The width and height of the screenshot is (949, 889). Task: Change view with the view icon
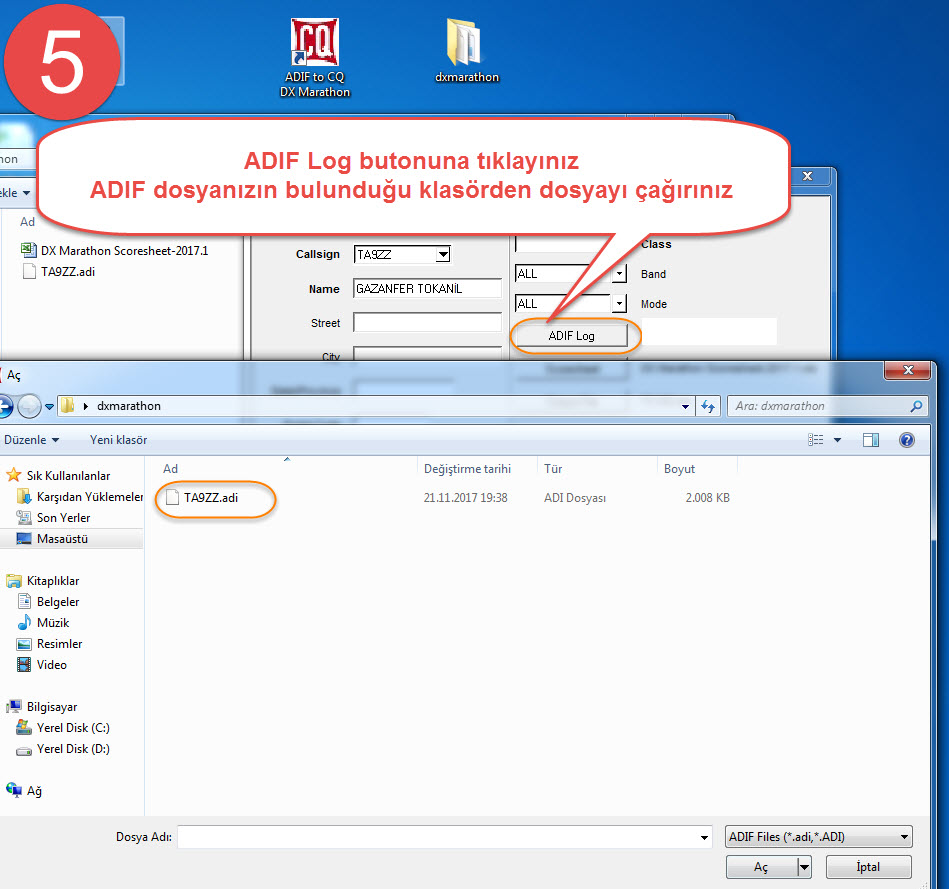(x=815, y=440)
